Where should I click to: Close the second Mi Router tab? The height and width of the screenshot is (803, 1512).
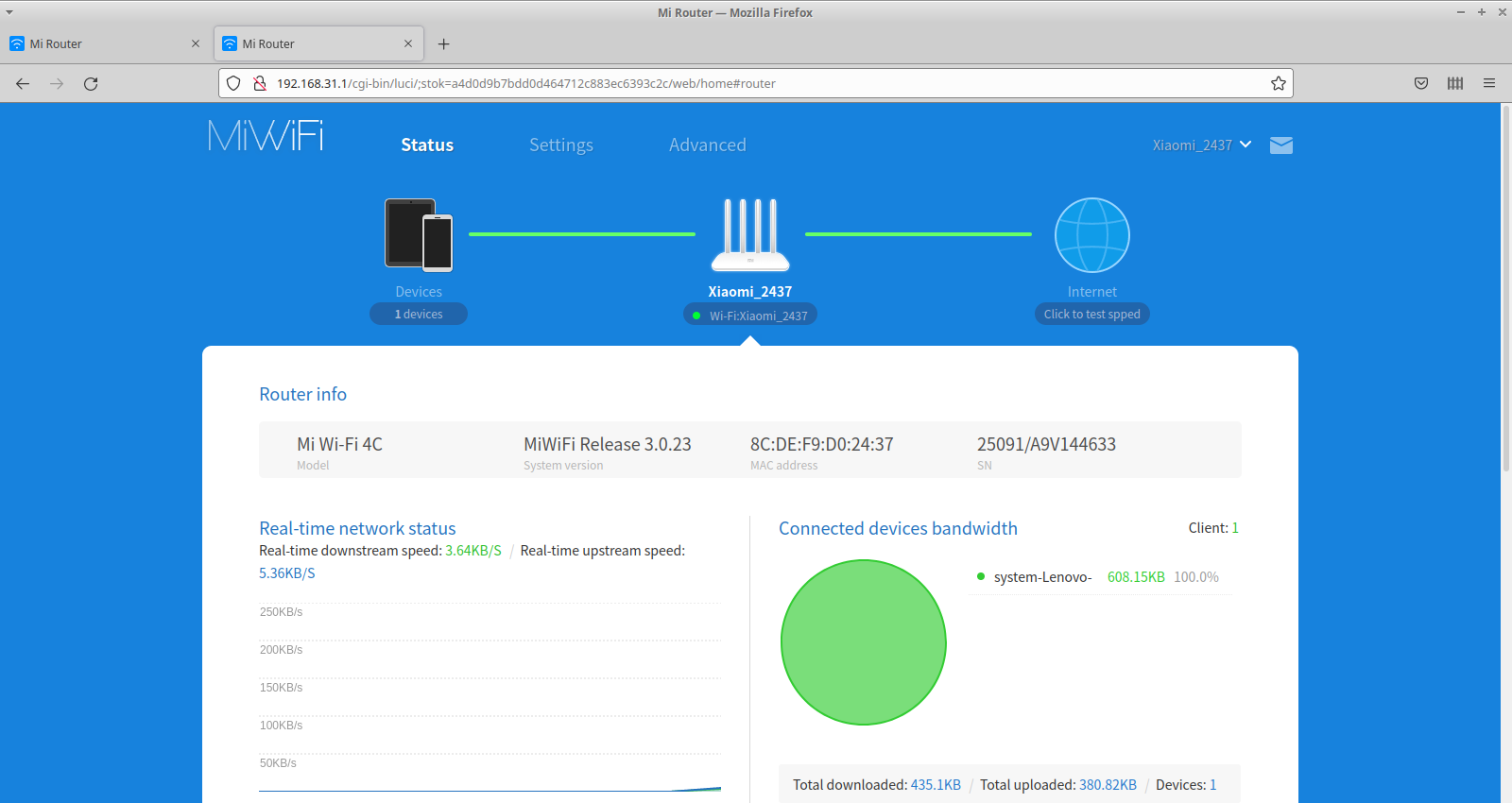(x=408, y=43)
